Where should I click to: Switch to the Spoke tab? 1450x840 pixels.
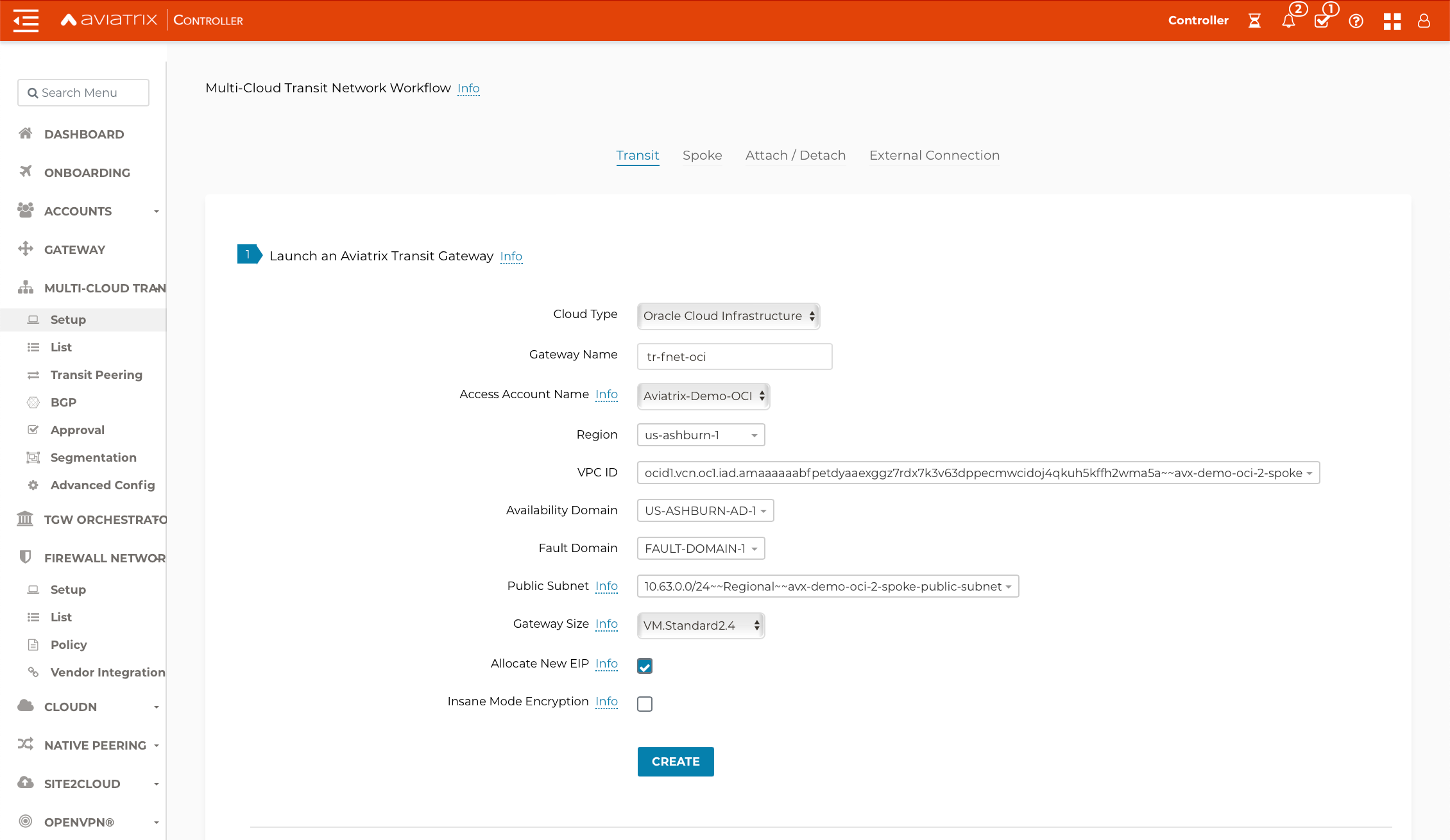point(702,155)
